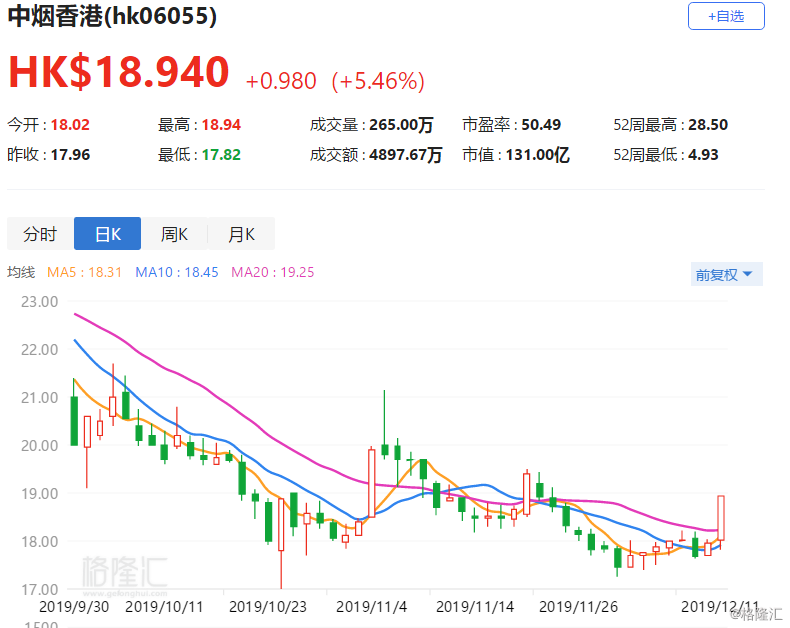Click stock title 中烟香港(hk06055)
The width and height of the screenshot is (790, 628).
pyautogui.click(x=112, y=16)
